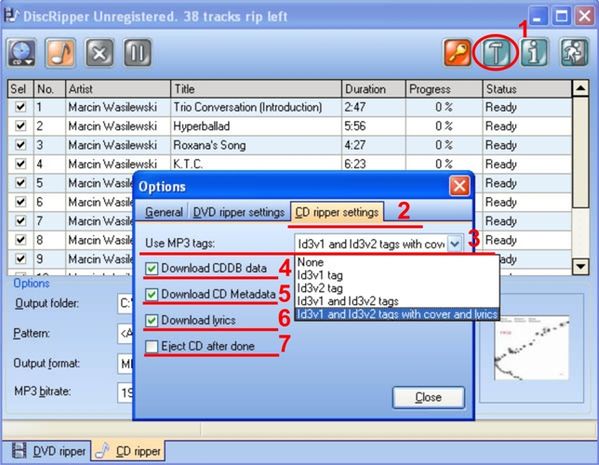Click the DVD ripper film icon
The height and width of the screenshot is (465, 599).
[x=19, y=451]
